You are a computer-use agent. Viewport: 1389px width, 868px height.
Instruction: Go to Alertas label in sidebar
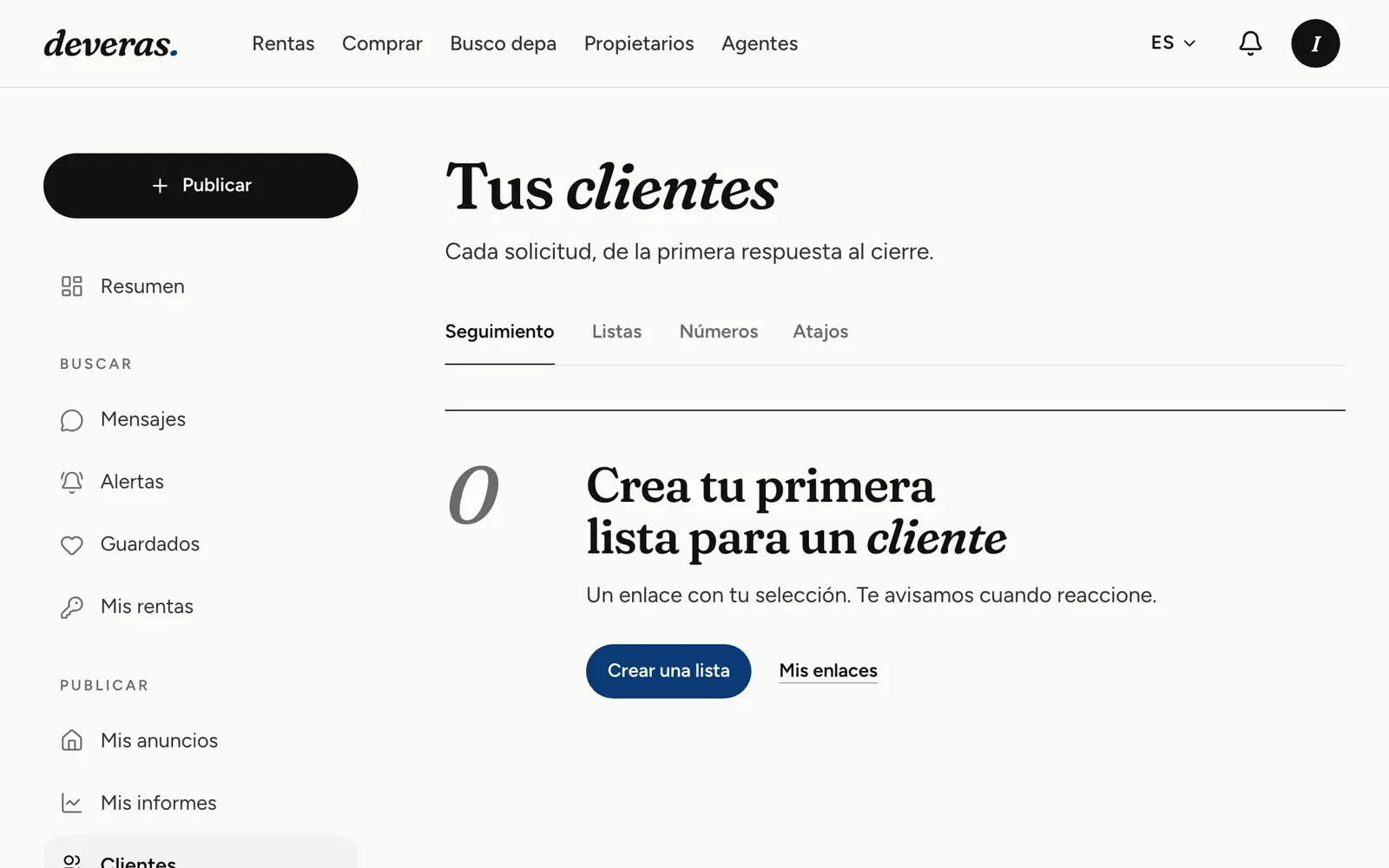click(x=132, y=482)
